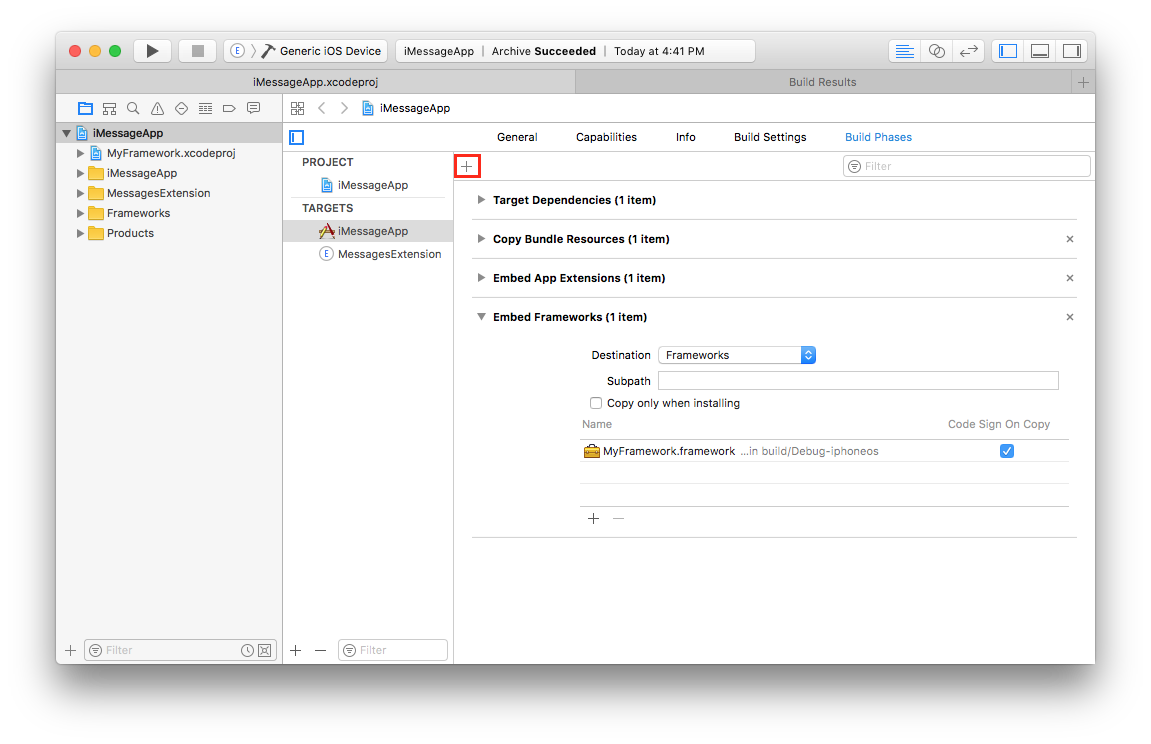Click the Subpath text field
The width and height of the screenshot is (1151, 744).
click(857, 381)
